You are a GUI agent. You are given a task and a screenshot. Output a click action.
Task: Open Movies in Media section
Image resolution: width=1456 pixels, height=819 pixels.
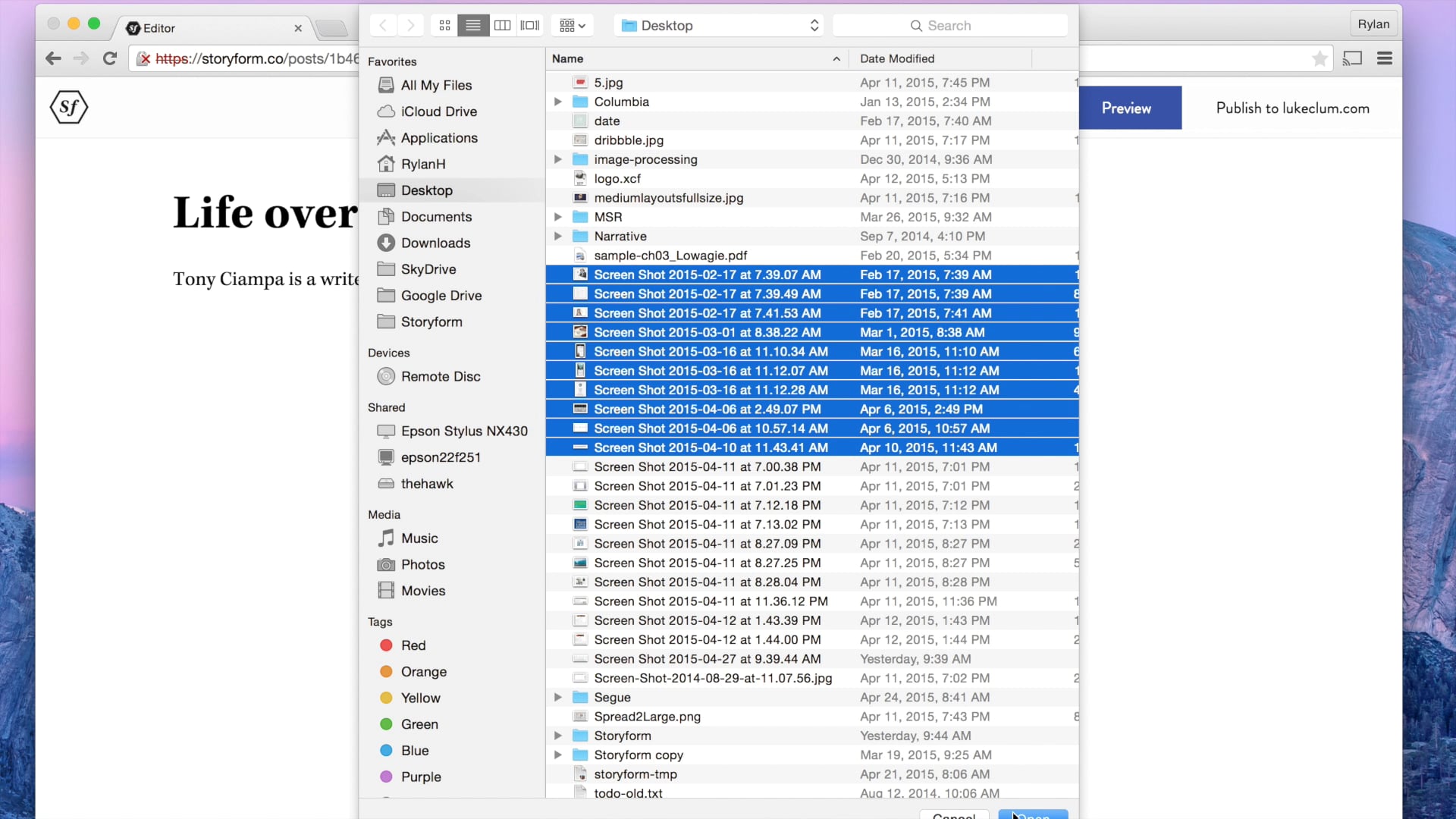[453, 591]
